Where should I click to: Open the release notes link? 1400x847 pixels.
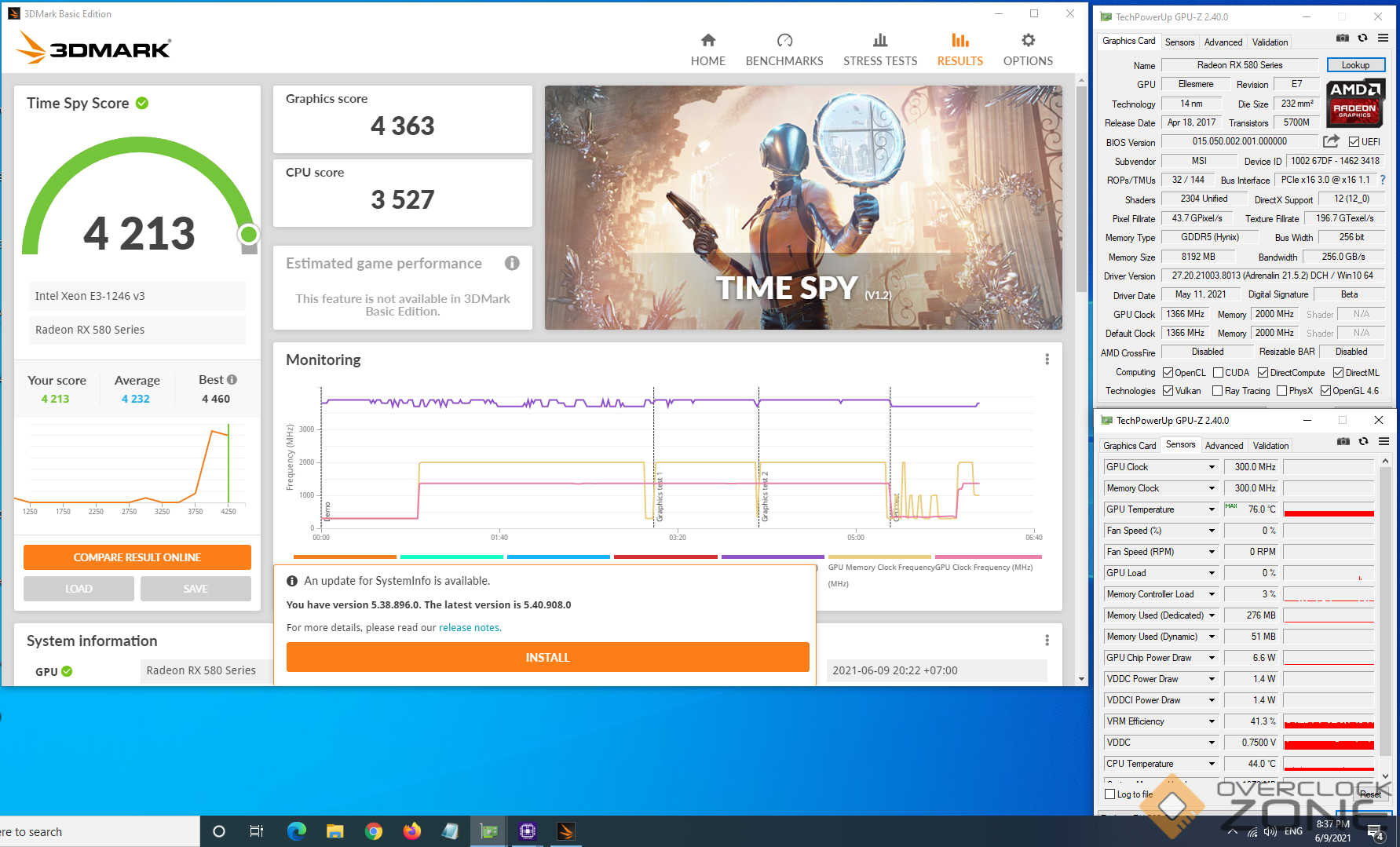[x=469, y=628]
